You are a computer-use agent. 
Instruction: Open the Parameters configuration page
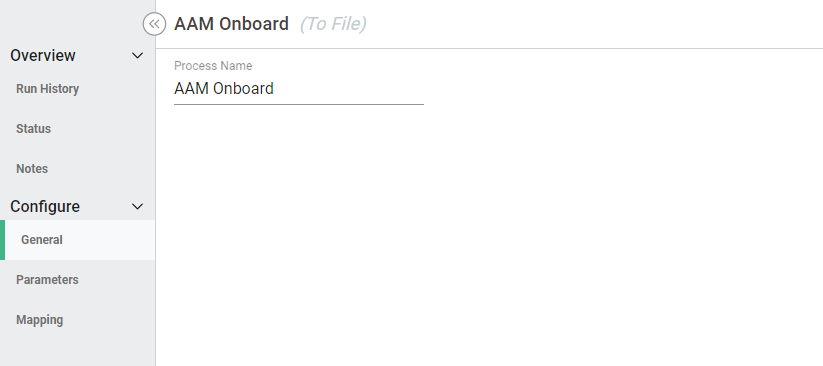tap(47, 280)
